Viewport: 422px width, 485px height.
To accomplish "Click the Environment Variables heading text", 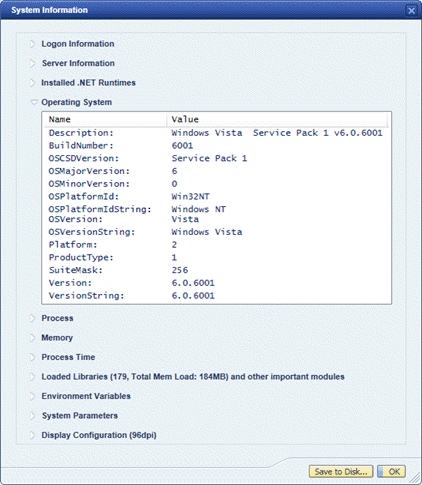I will coord(86,396).
